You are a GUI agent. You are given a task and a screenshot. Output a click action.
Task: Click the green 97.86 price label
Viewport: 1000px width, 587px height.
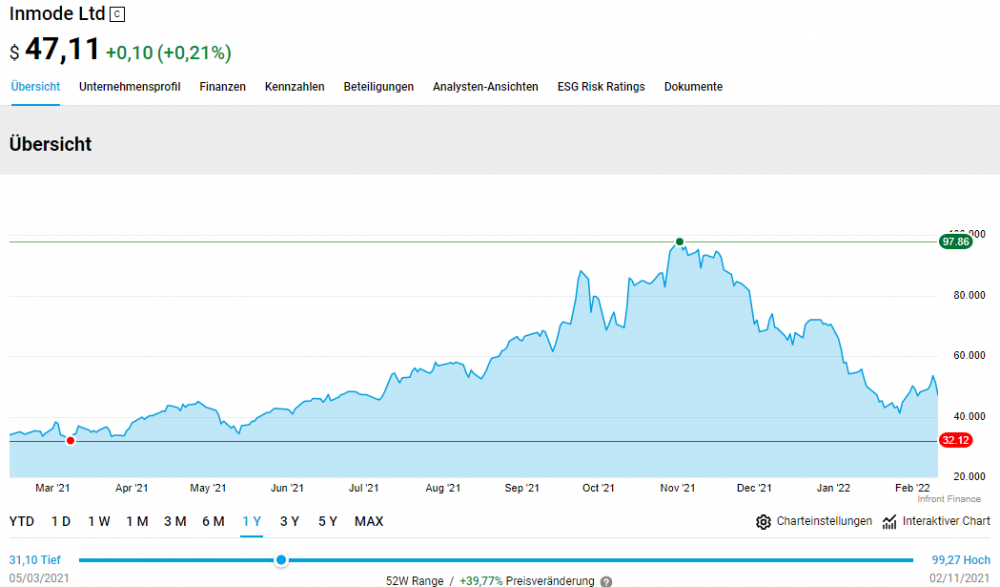[x=956, y=242]
